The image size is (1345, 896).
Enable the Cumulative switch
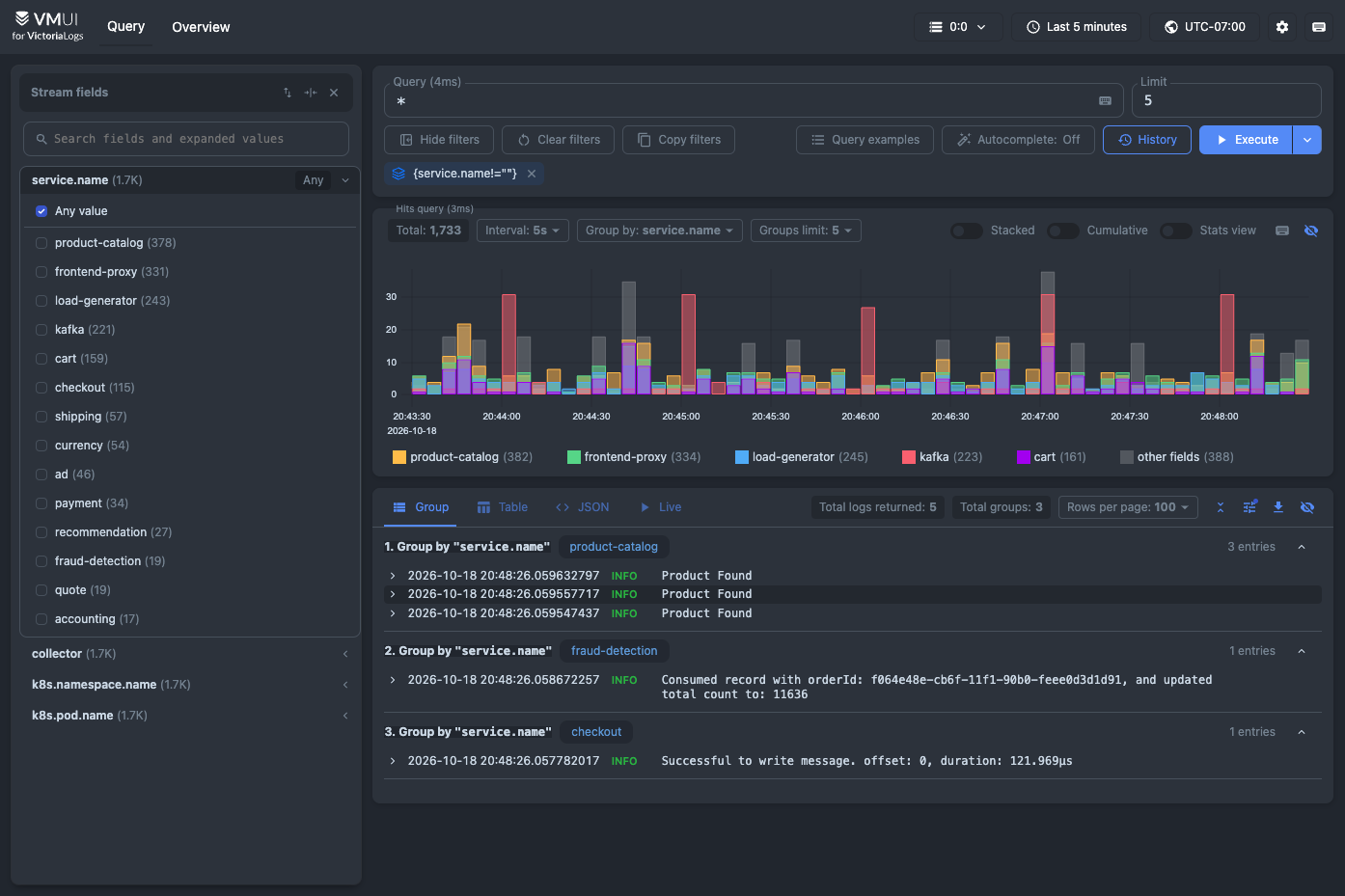[x=1063, y=231]
